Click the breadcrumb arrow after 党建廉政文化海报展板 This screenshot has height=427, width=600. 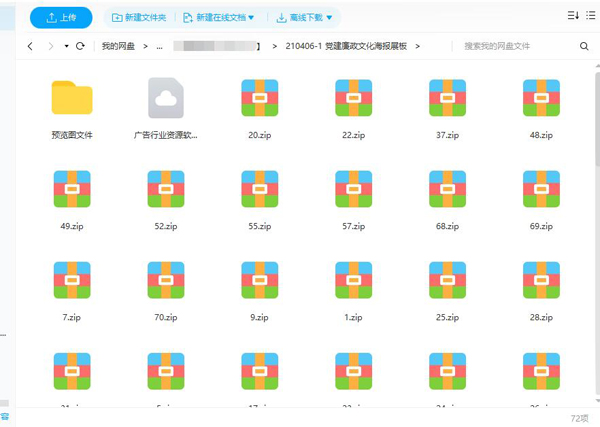coord(417,46)
